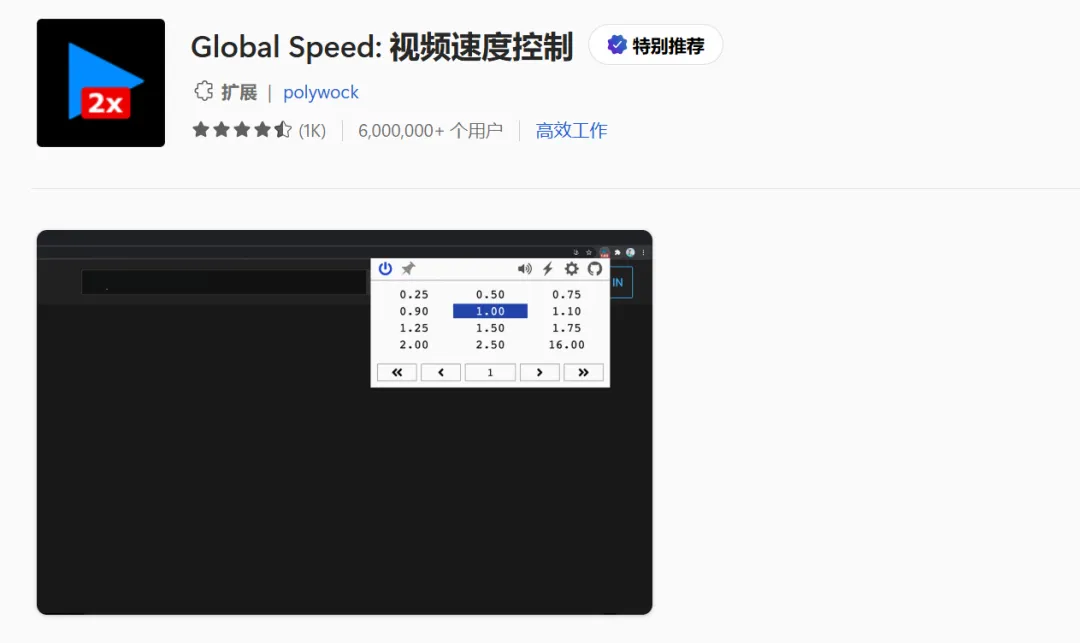Screen dimensions: 1080x643
Task: Click the star bookmark icon in preview toolbar
Action: [589, 253]
